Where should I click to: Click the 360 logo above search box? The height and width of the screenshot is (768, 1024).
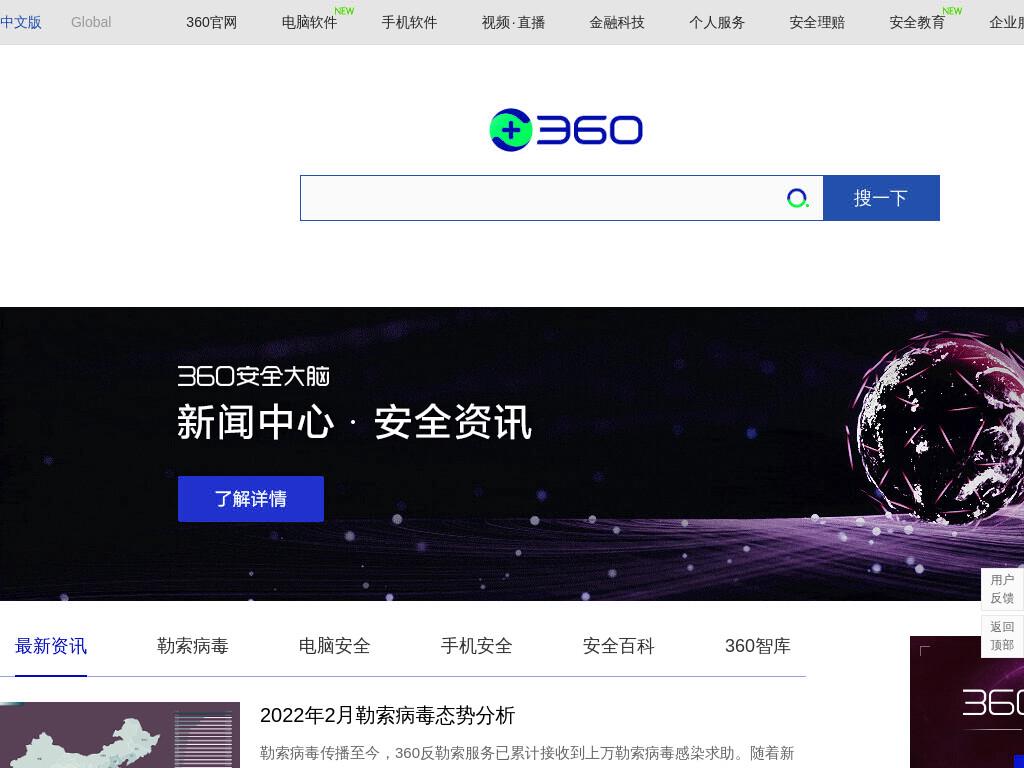(566, 130)
